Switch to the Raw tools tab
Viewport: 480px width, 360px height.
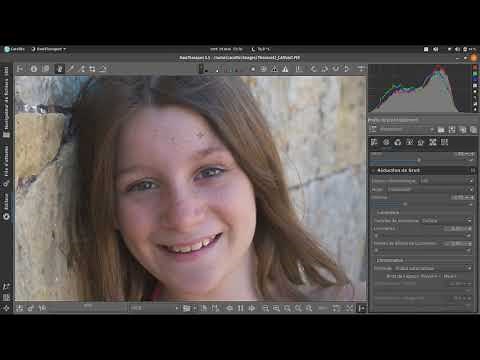(433, 142)
